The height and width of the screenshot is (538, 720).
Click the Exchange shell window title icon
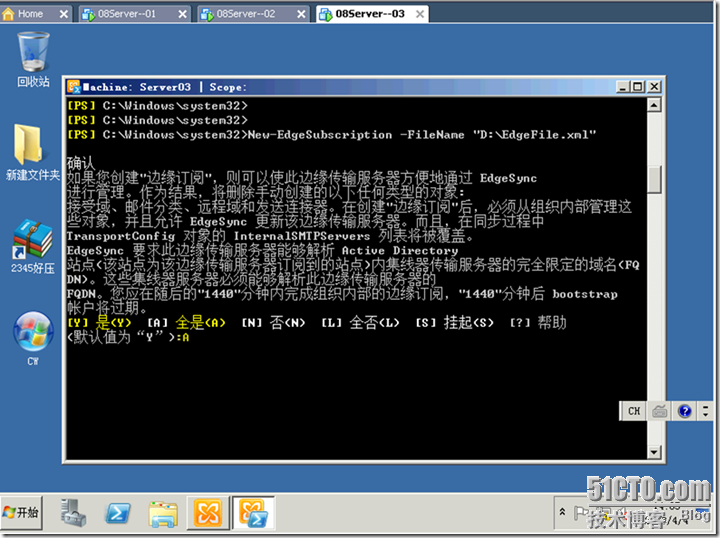[x=73, y=86]
